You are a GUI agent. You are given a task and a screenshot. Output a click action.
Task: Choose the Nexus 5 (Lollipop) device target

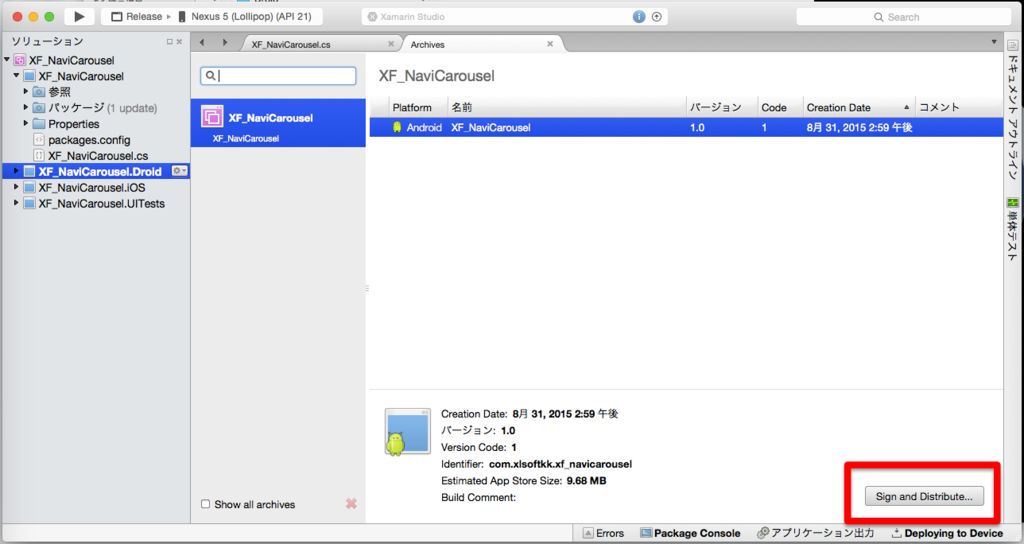pos(244,16)
